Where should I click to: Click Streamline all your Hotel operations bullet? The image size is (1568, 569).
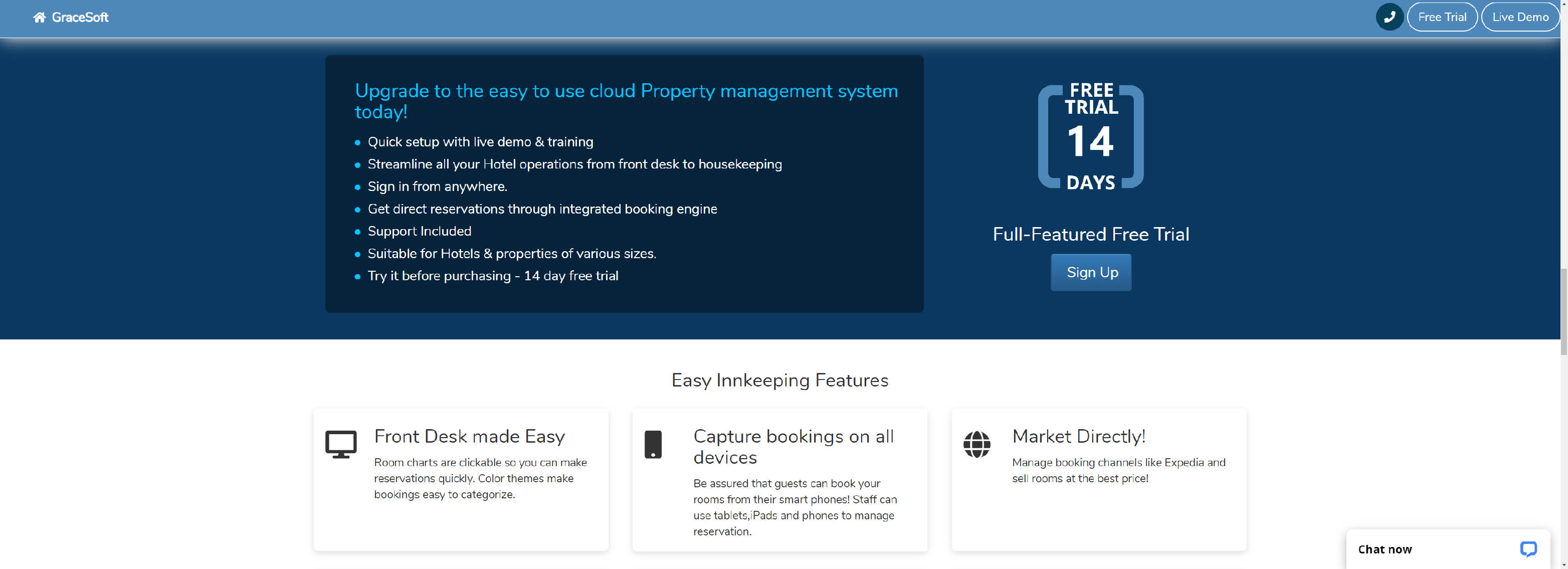(574, 164)
